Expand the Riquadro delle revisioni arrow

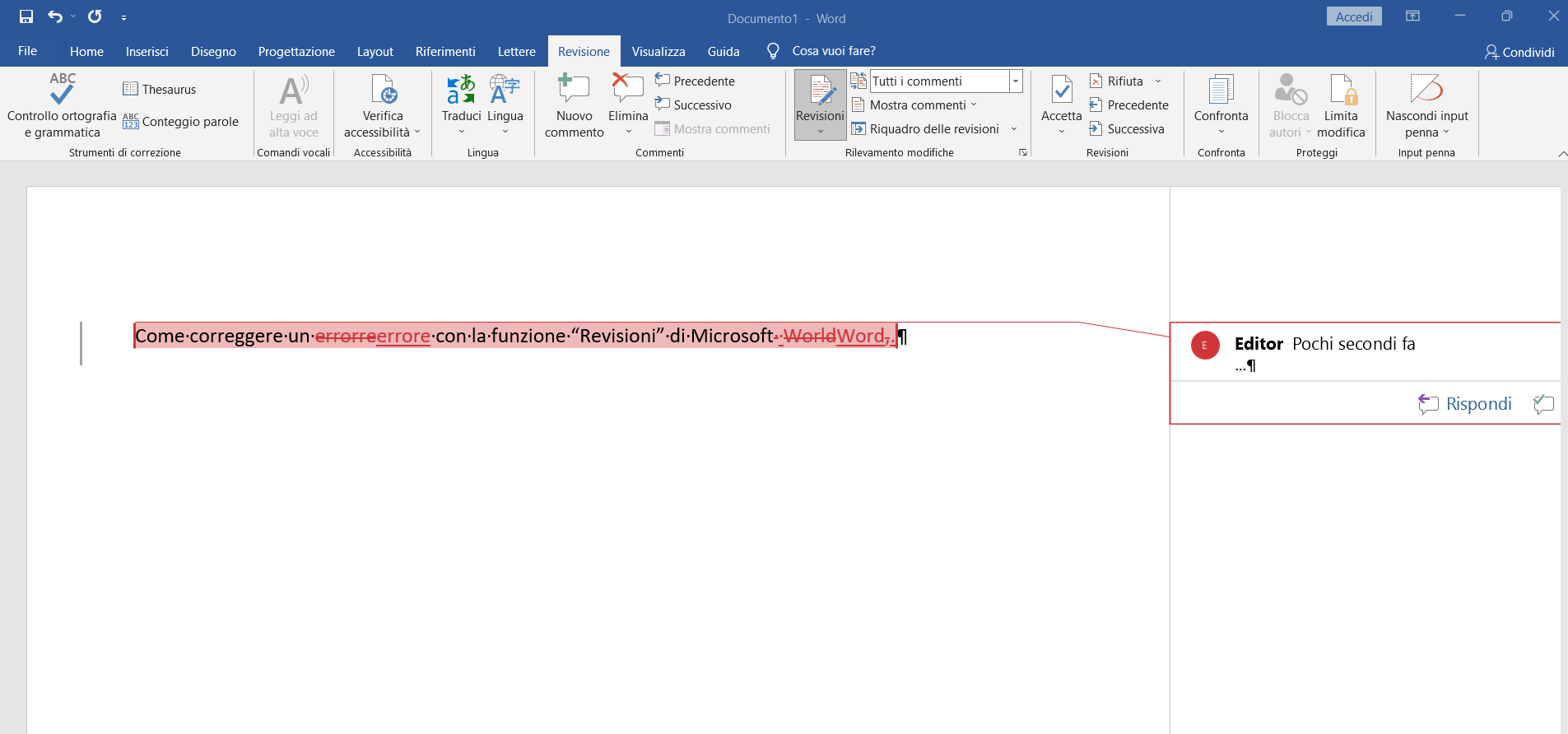[x=1014, y=128]
